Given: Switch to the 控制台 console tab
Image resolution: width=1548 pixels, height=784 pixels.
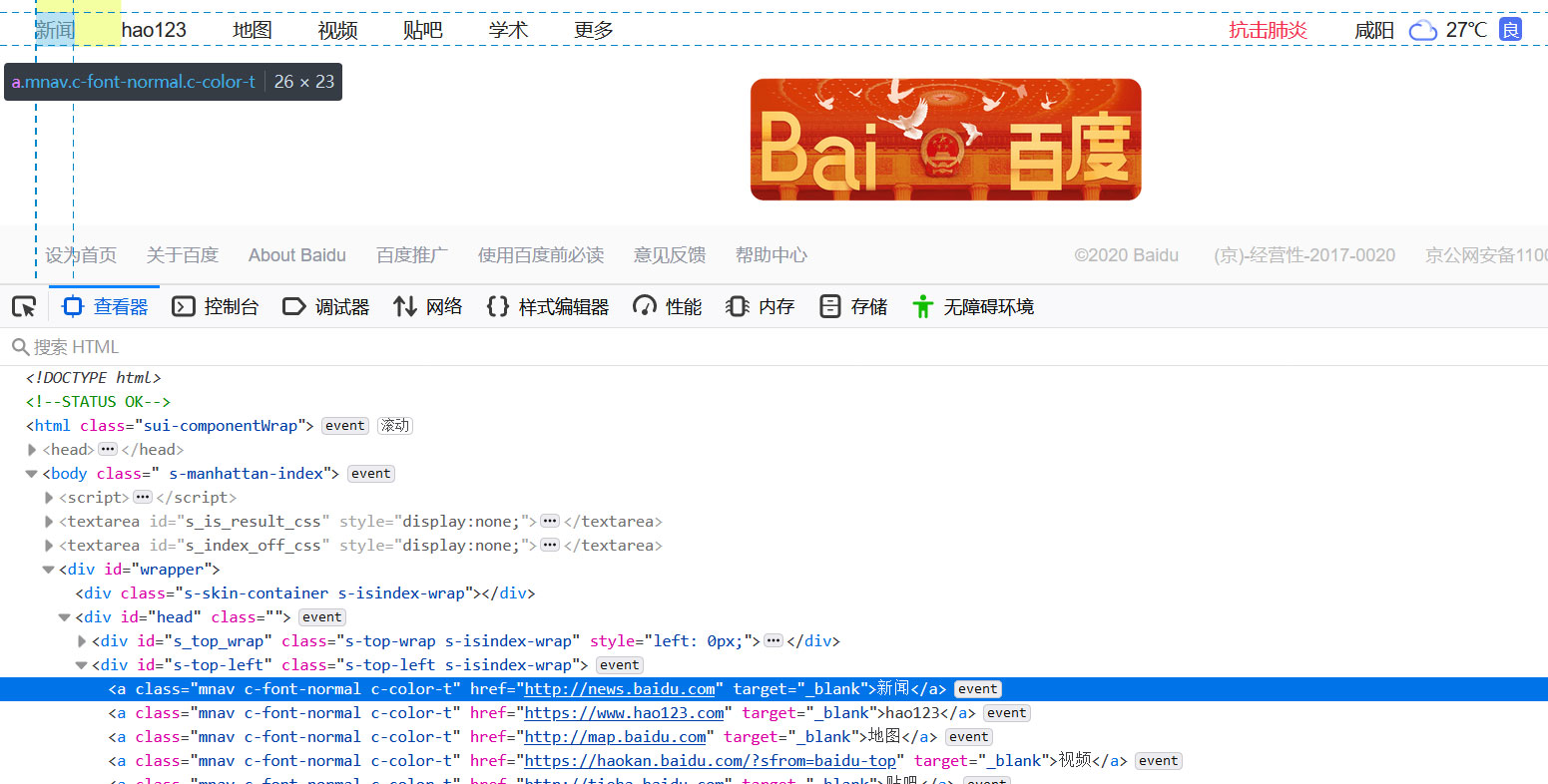Looking at the screenshot, I should (216, 306).
